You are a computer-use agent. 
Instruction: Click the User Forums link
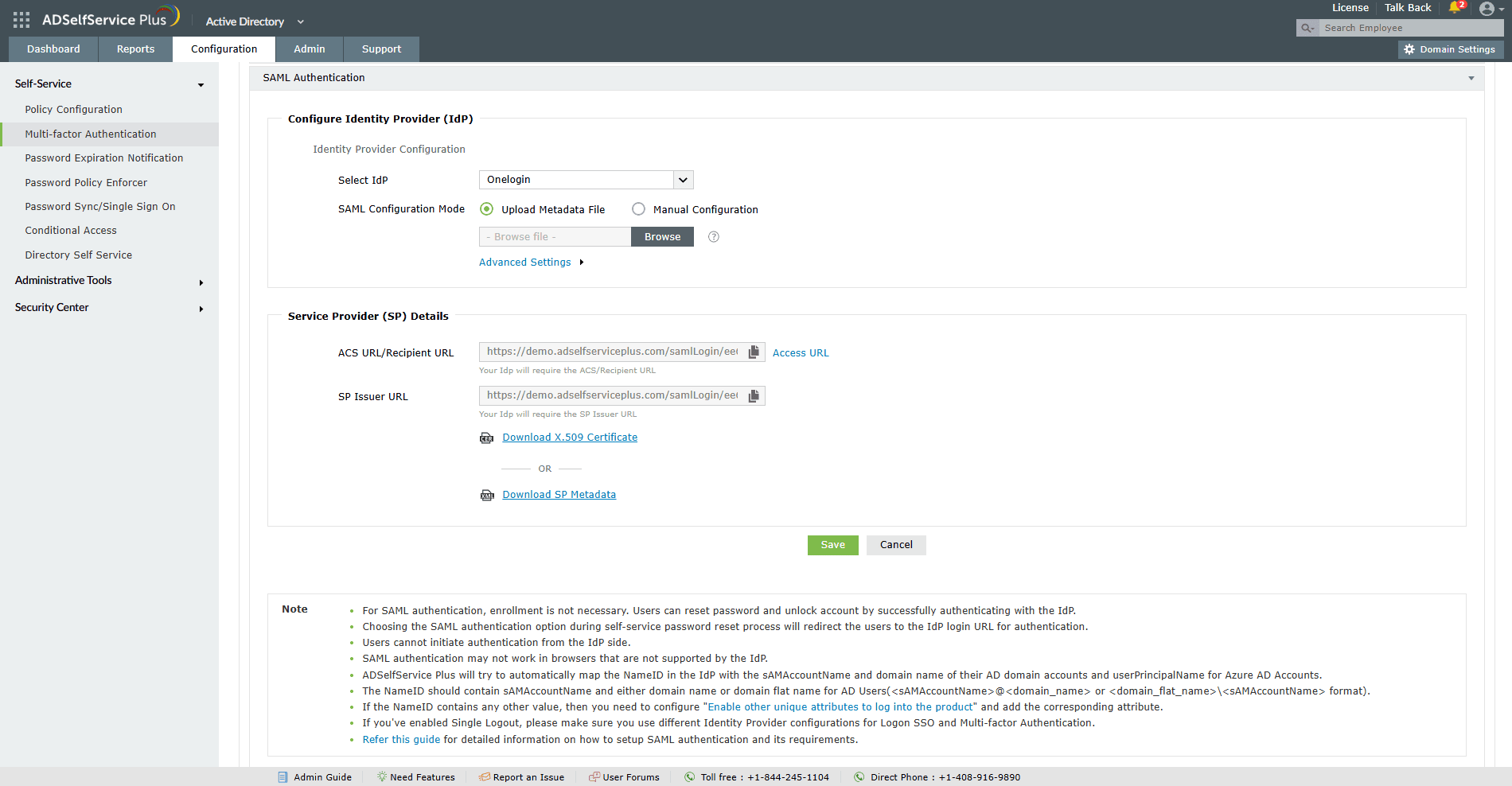[631, 777]
